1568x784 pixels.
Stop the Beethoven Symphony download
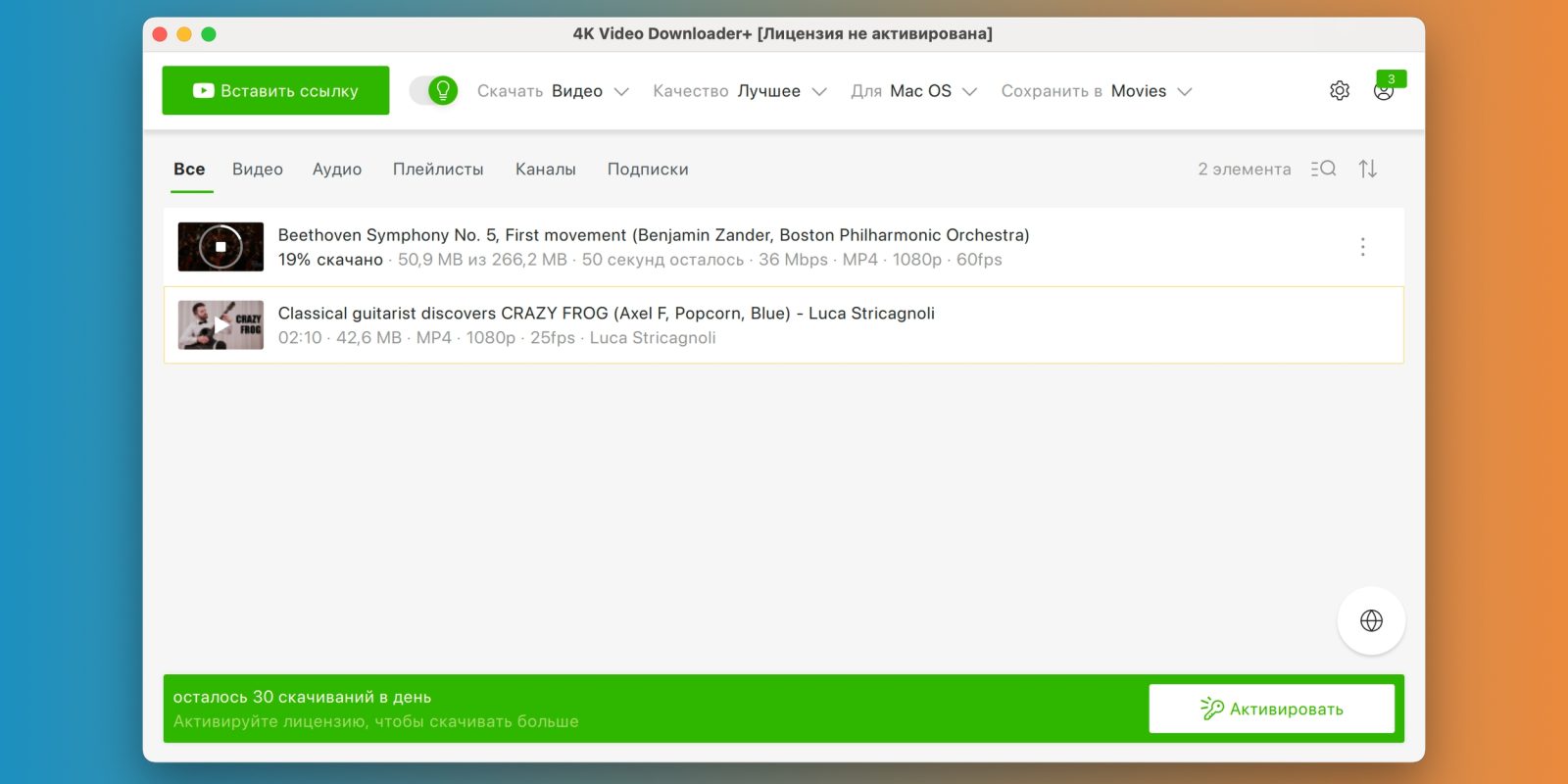(x=220, y=247)
